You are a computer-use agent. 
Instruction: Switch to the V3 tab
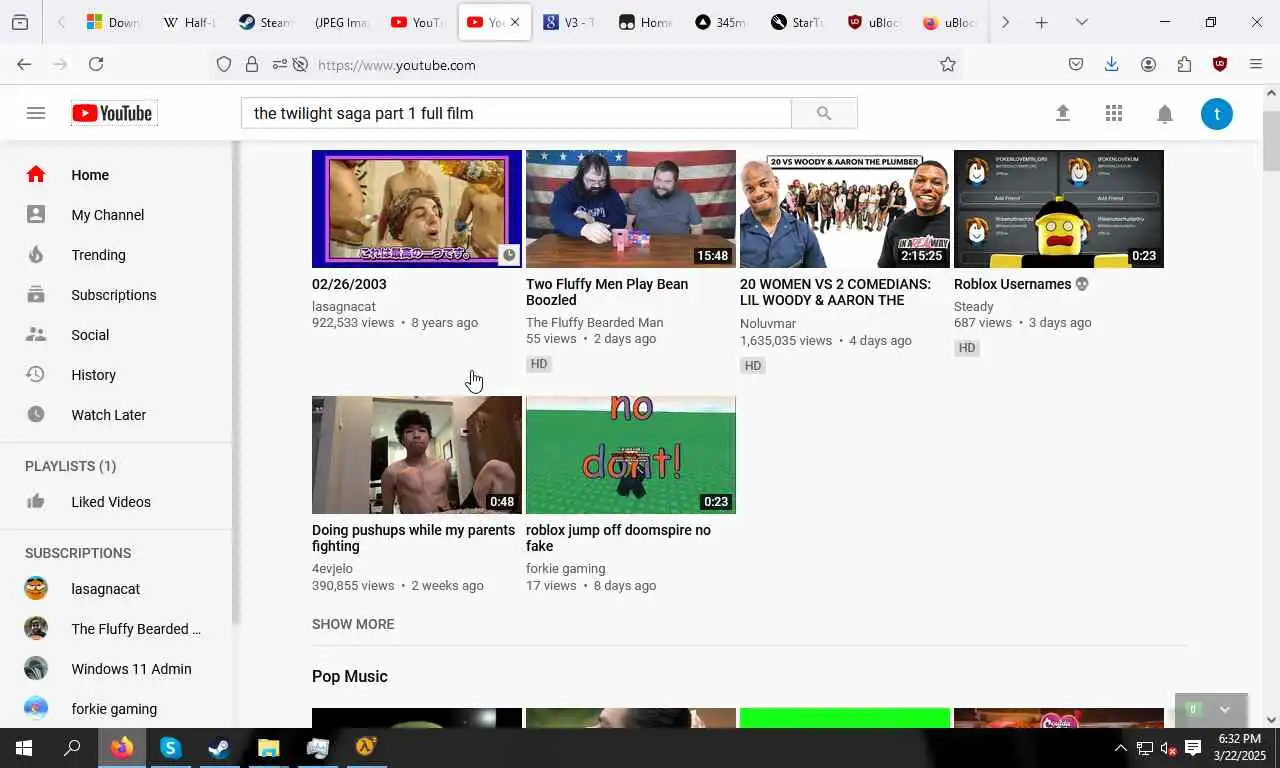pos(570,22)
